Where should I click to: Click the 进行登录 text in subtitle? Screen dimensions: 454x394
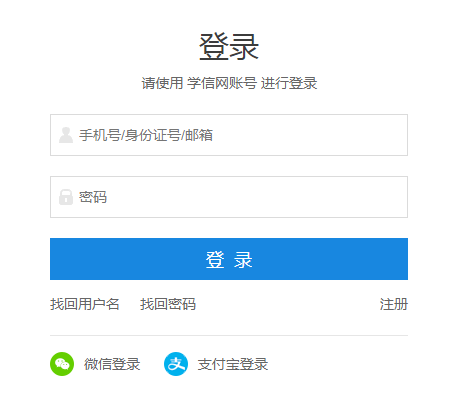[x=289, y=83]
